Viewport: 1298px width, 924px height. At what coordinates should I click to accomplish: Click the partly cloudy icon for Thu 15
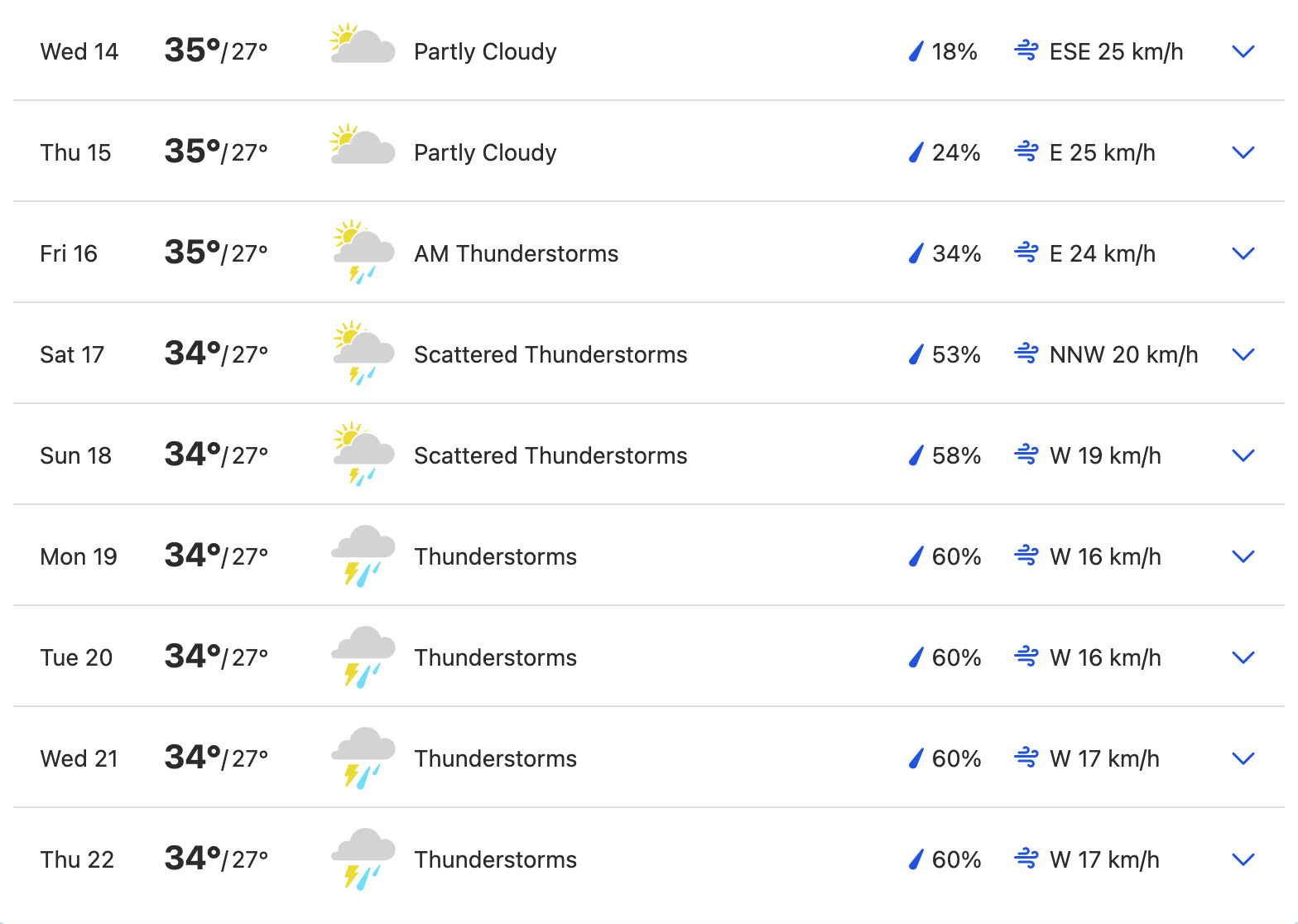click(363, 146)
